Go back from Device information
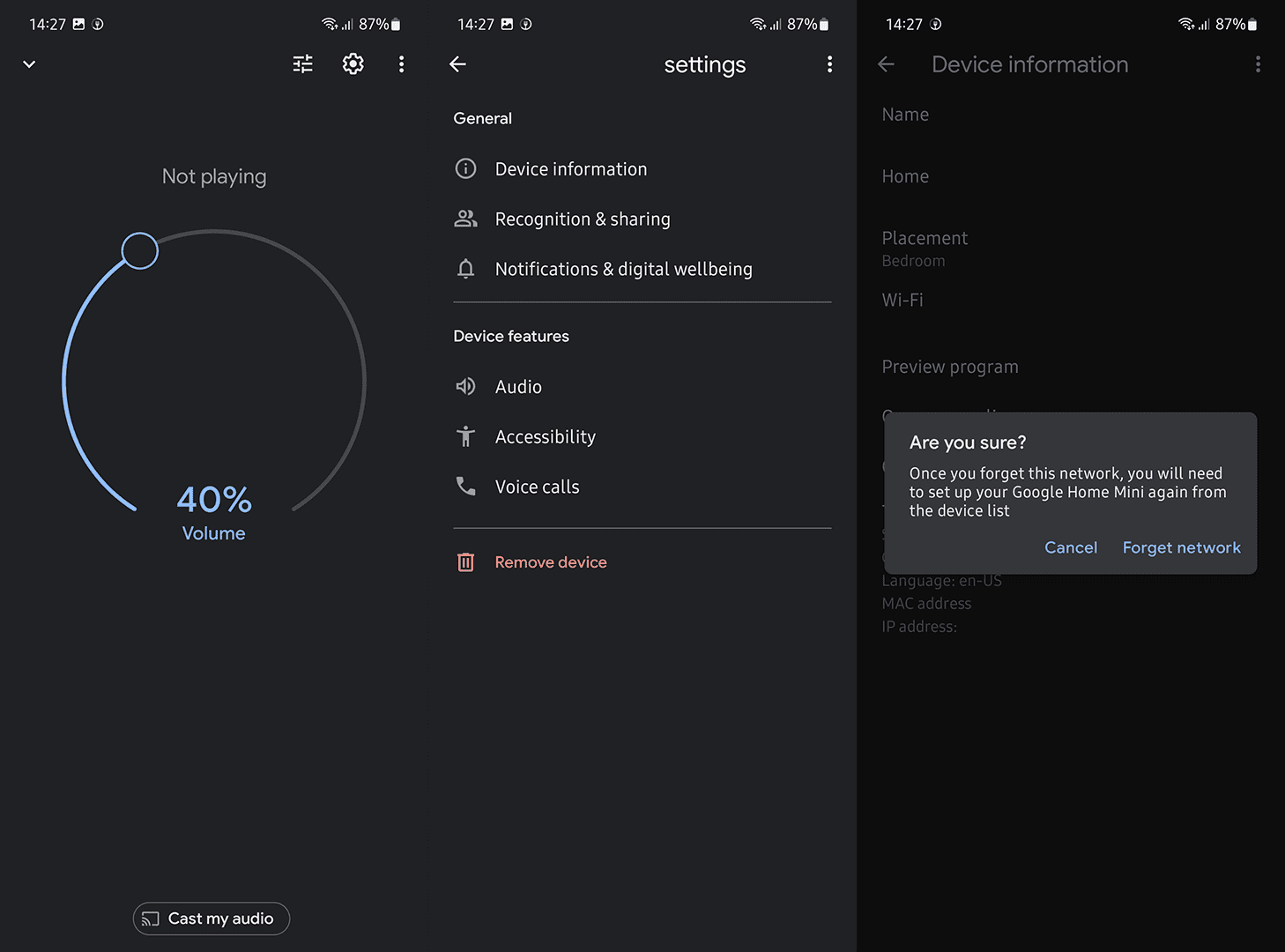 point(886,63)
